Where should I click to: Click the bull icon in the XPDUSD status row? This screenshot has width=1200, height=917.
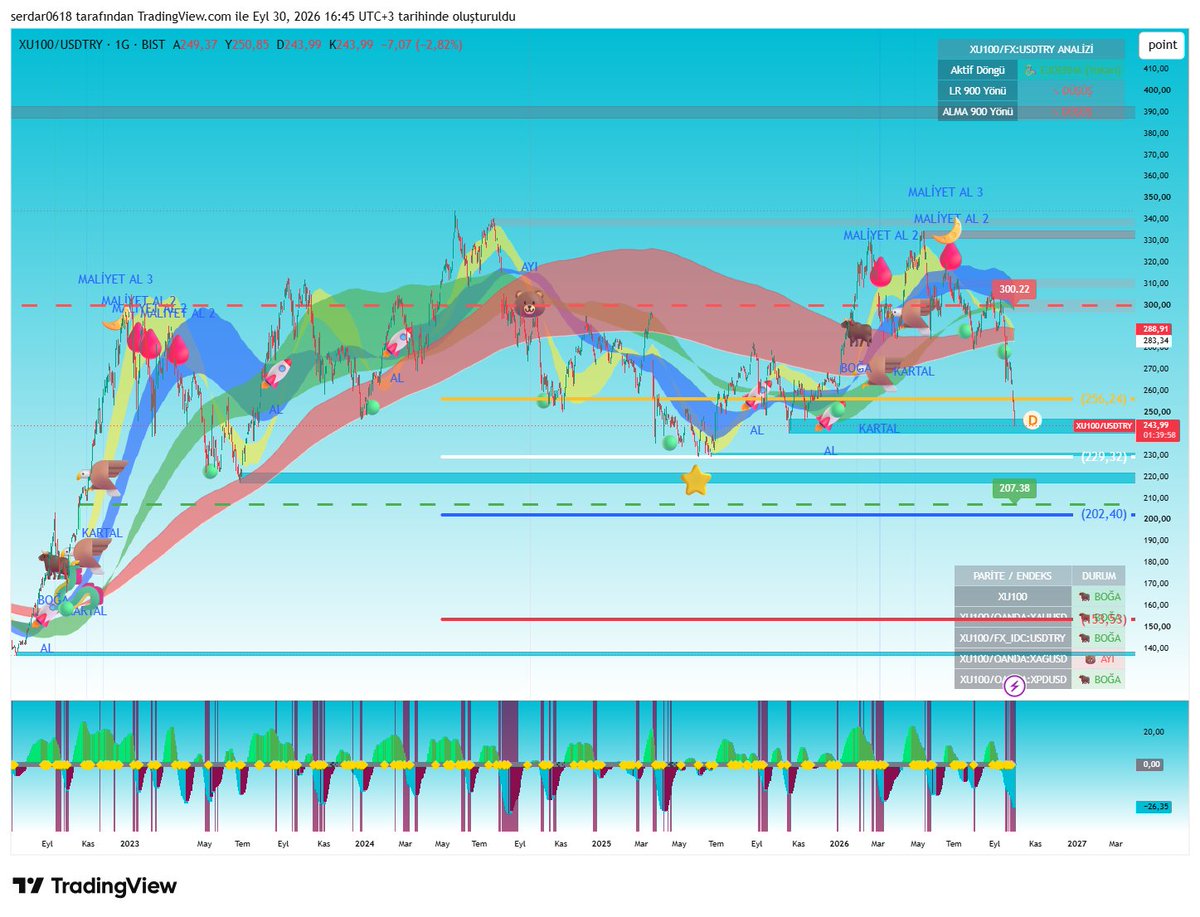1085,680
